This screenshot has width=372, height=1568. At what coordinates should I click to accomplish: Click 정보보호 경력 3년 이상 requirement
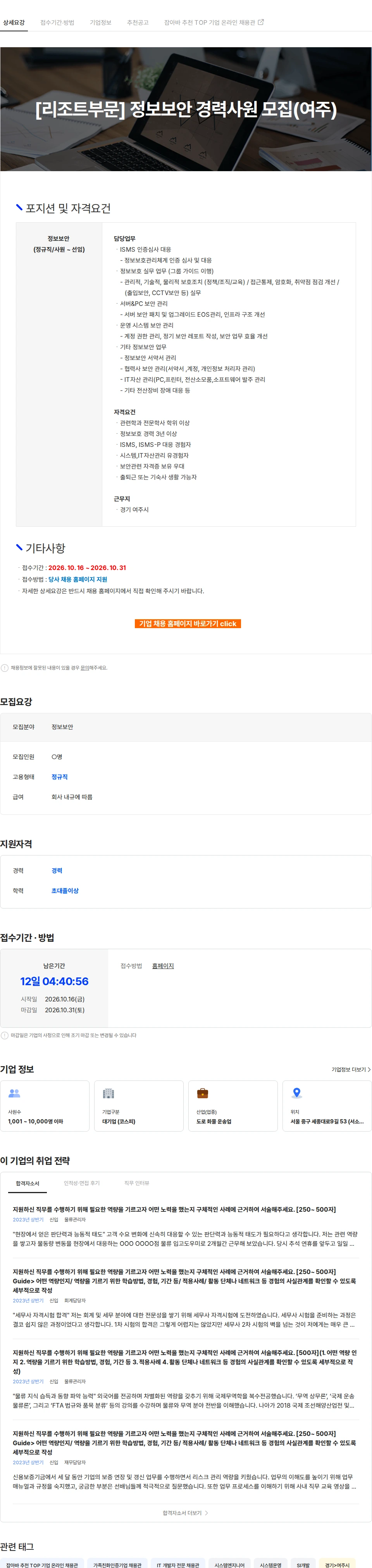click(148, 433)
